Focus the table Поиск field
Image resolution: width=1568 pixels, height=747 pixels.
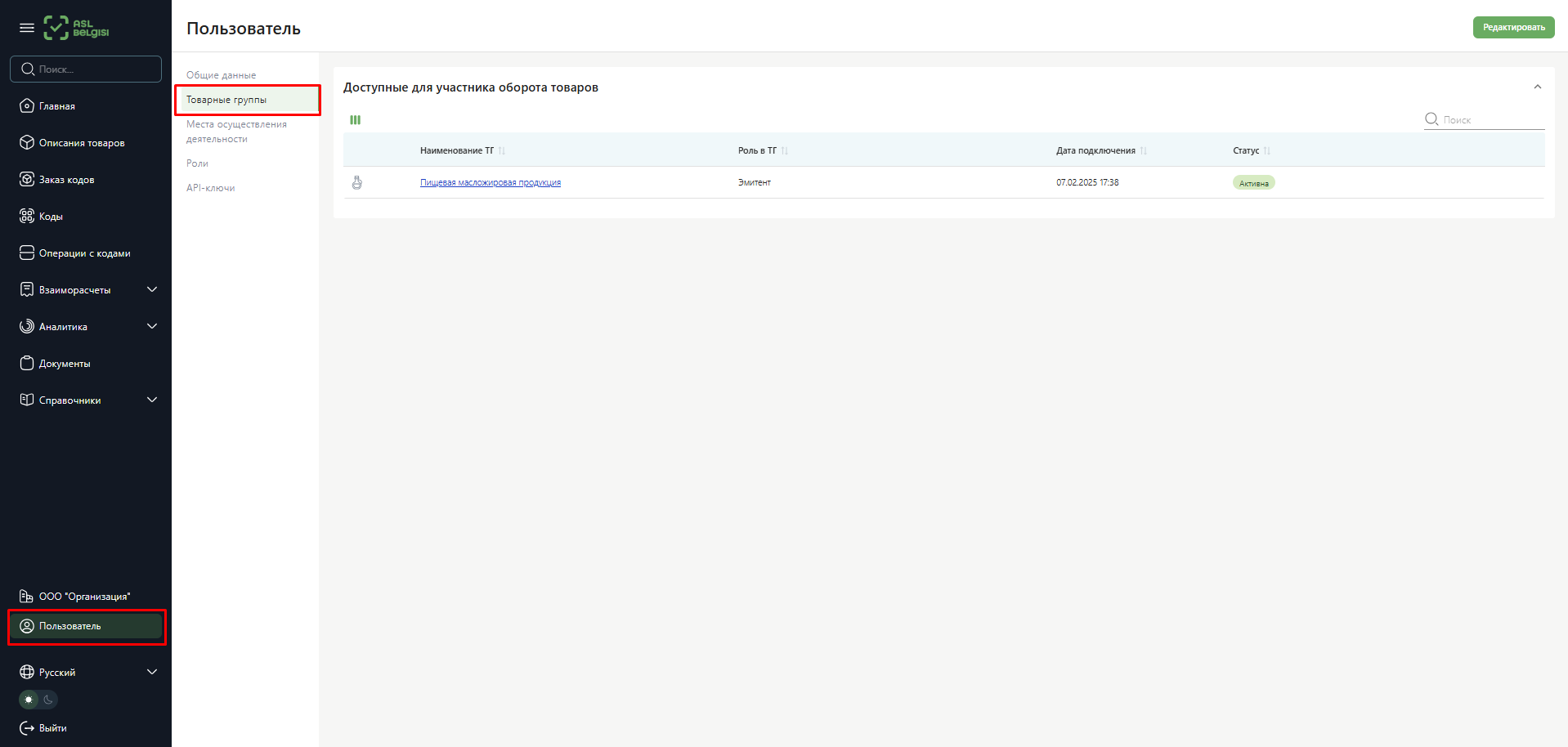1484,119
